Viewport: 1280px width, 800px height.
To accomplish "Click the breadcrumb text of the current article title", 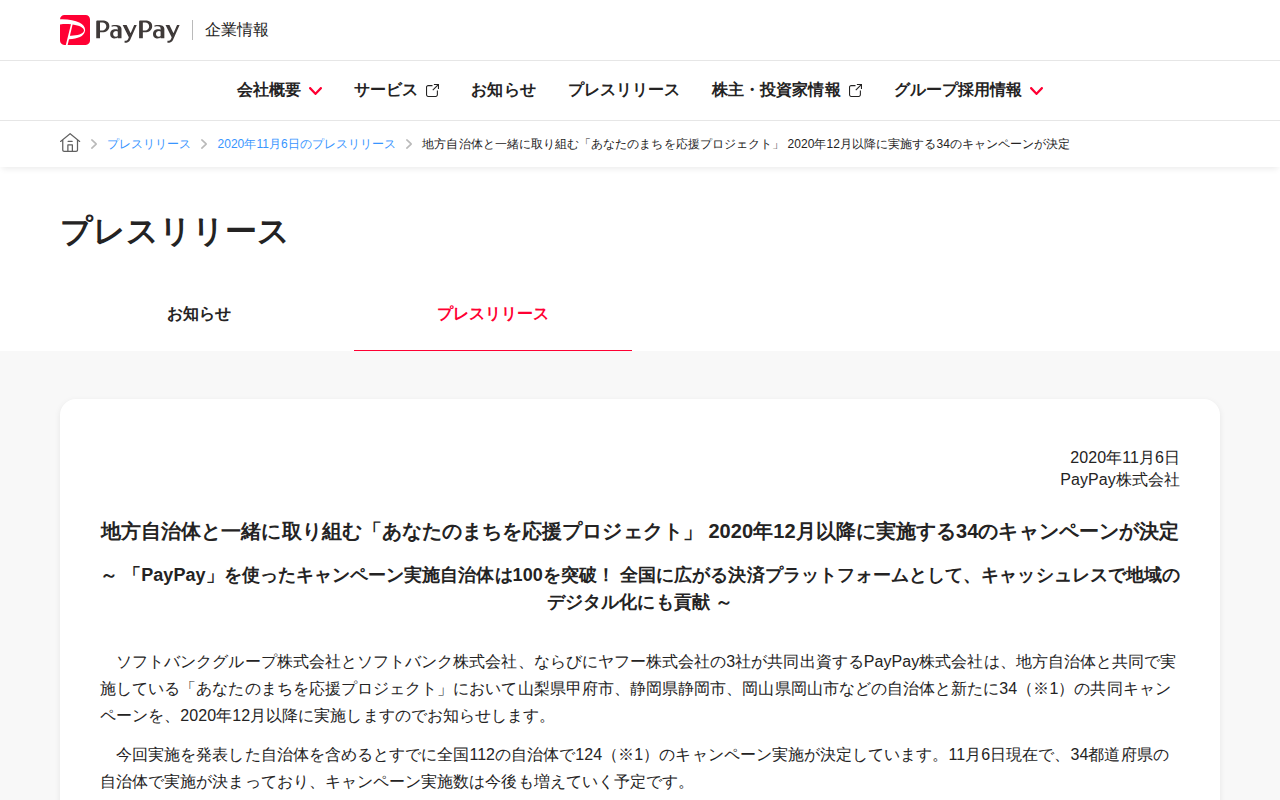I will [746, 144].
